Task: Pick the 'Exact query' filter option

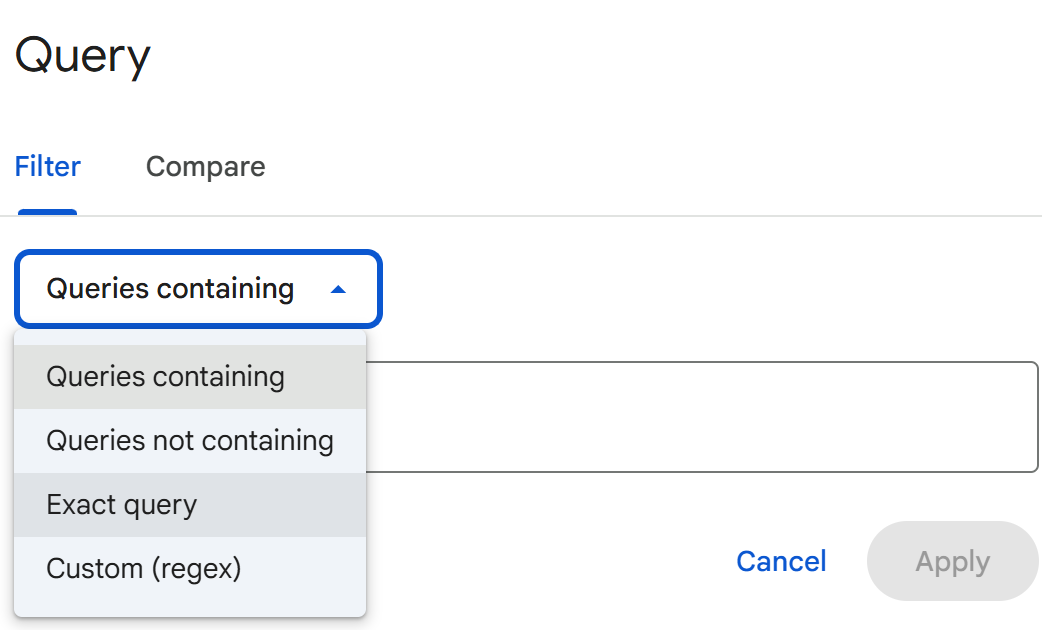Action: click(x=122, y=505)
